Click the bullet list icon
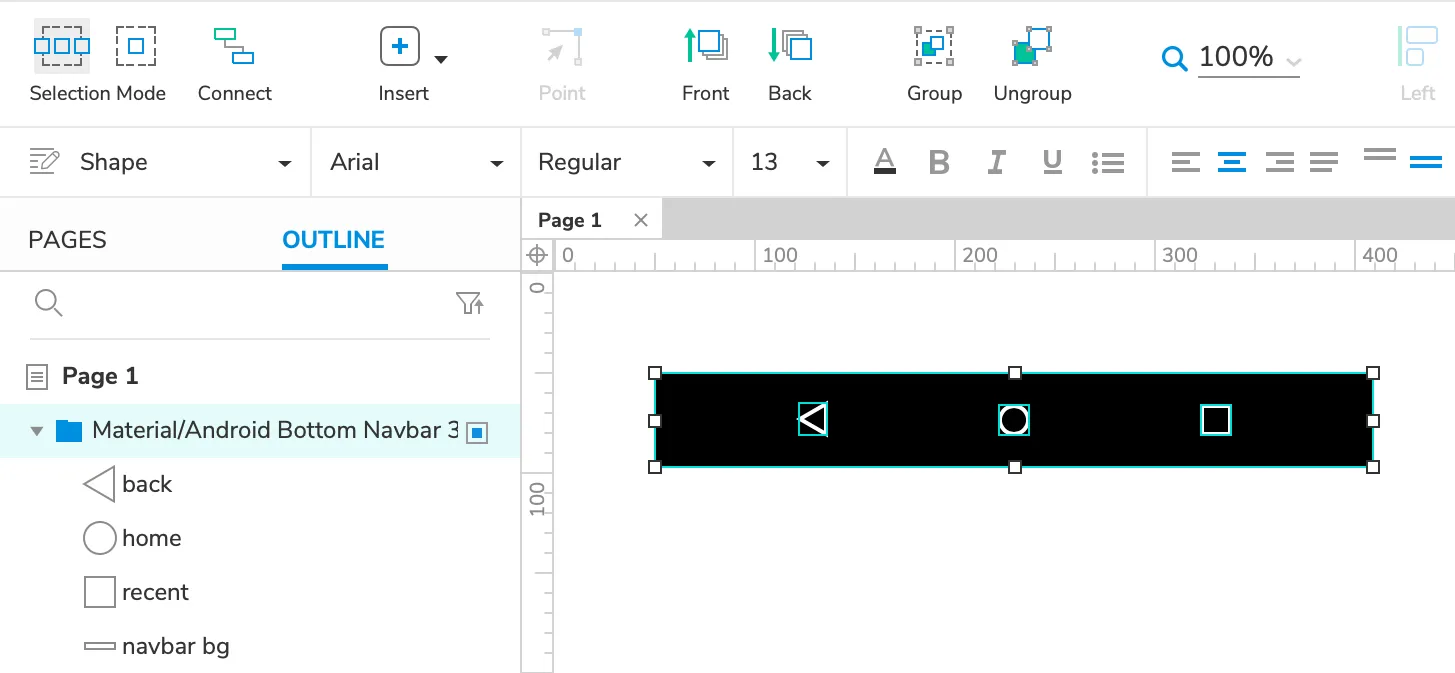The height and width of the screenshot is (673, 1455). pos(1108,162)
